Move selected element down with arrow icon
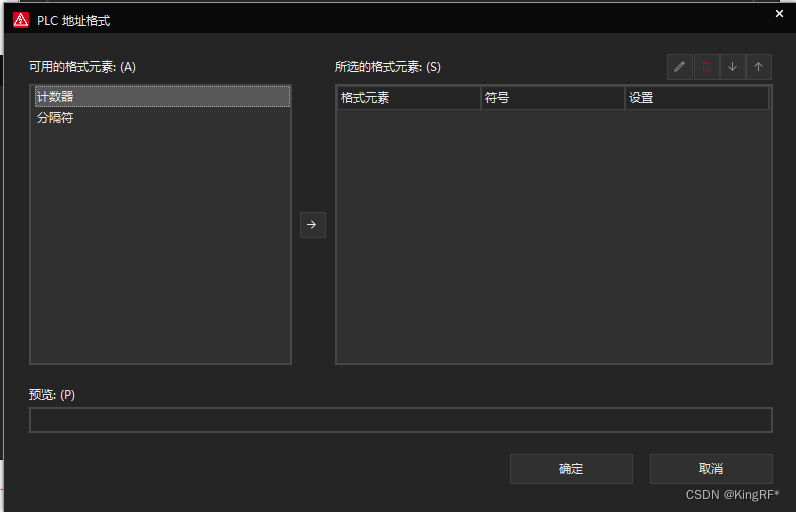Screen dimensions: 796x512 (732, 67)
